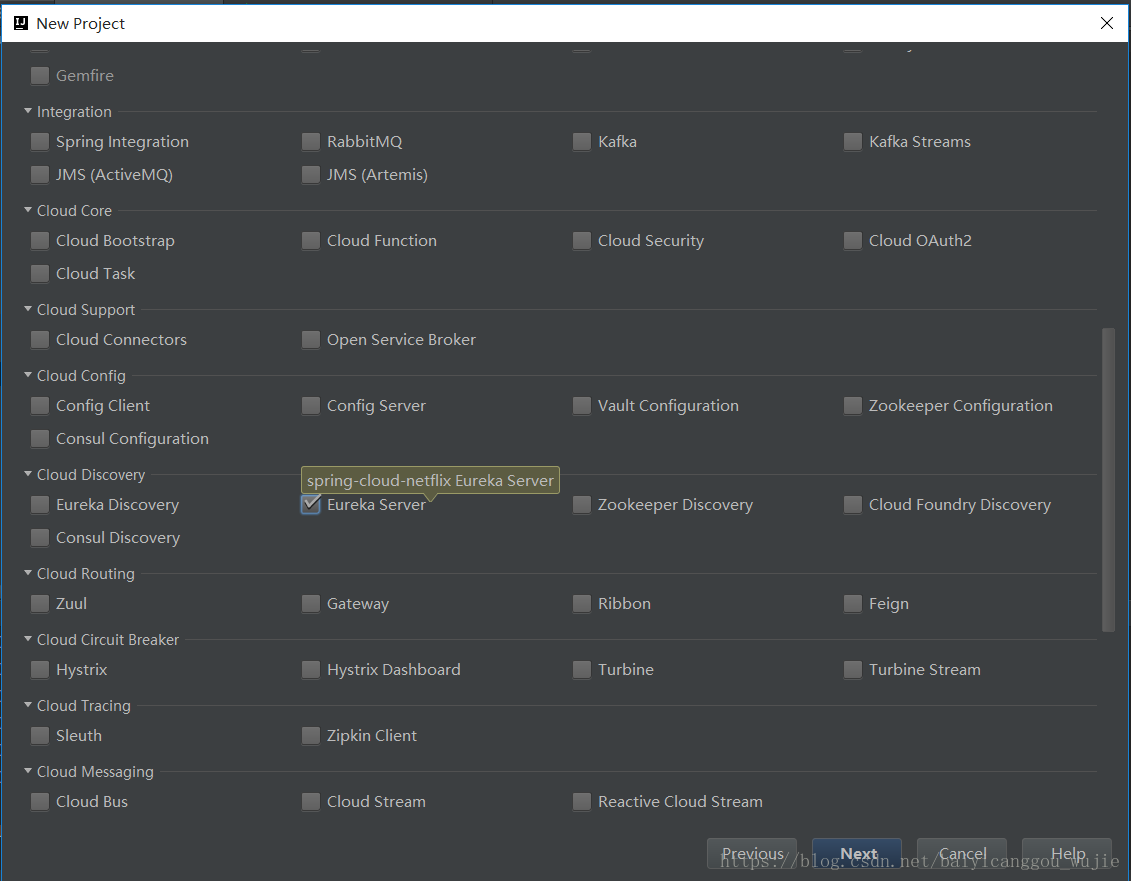The height and width of the screenshot is (881, 1131).
Task: Tick the Config Client checkbox
Action: [40, 406]
